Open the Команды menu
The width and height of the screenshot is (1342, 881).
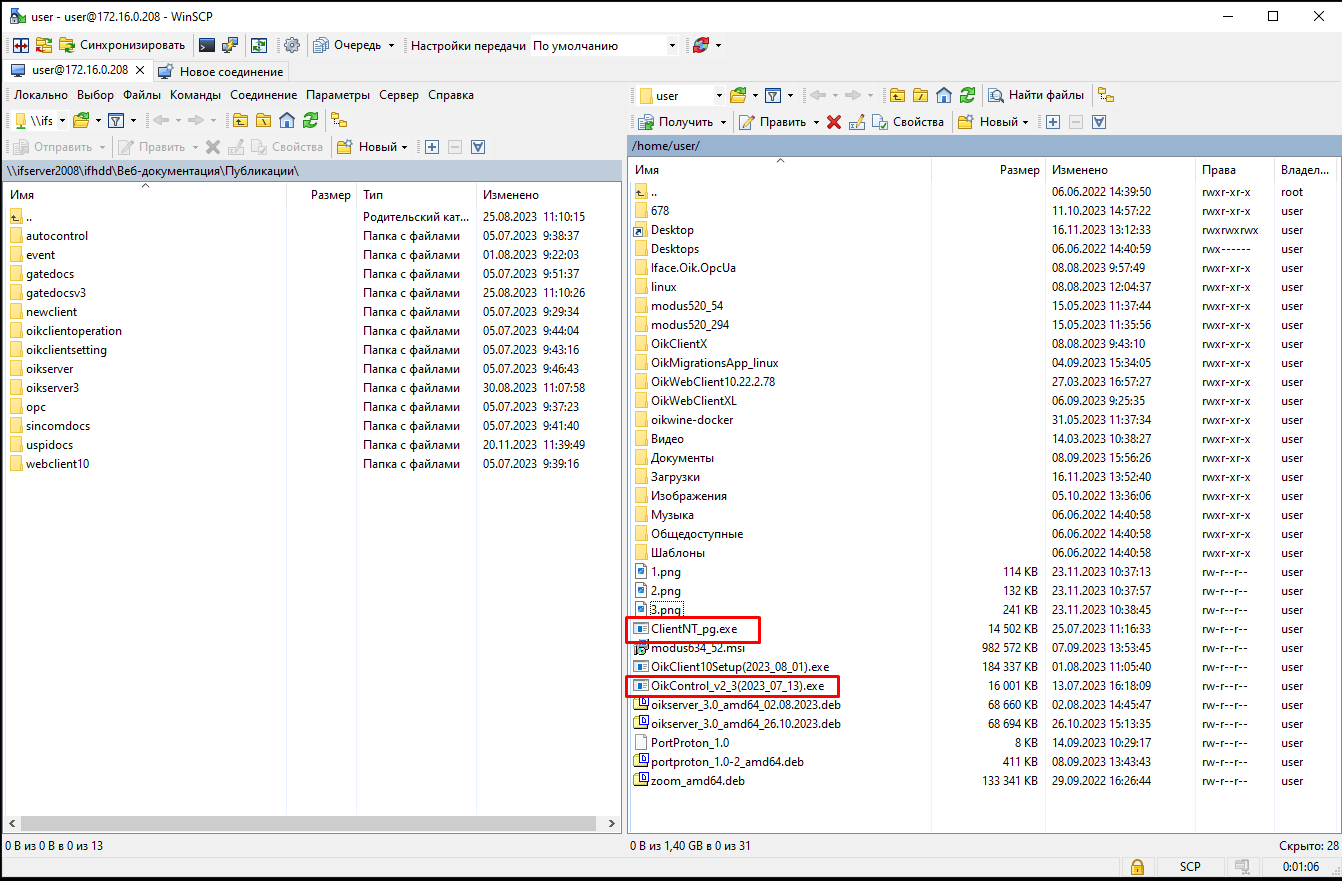195,95
